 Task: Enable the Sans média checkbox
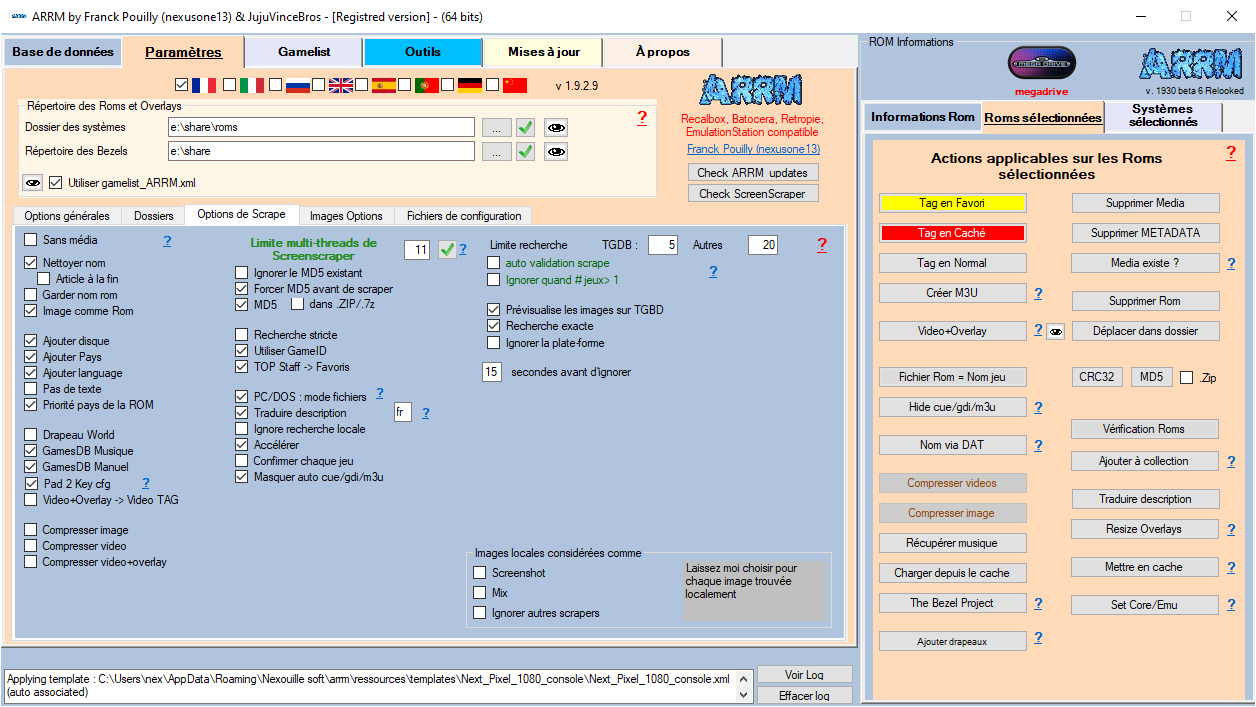(30, 240)
